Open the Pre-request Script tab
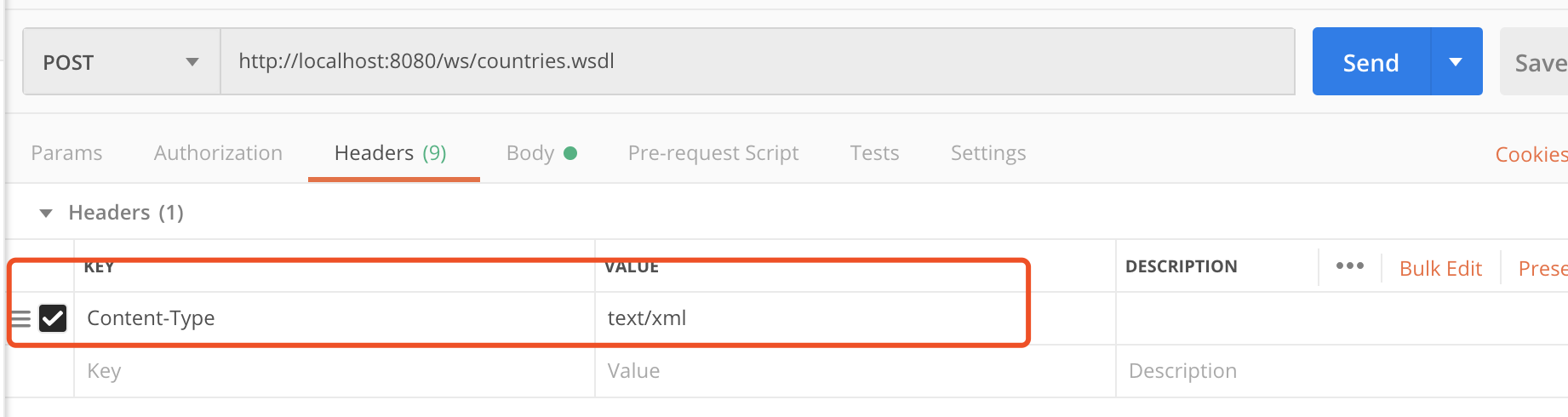Screen dimensions: 1568x417 point(713,153)
